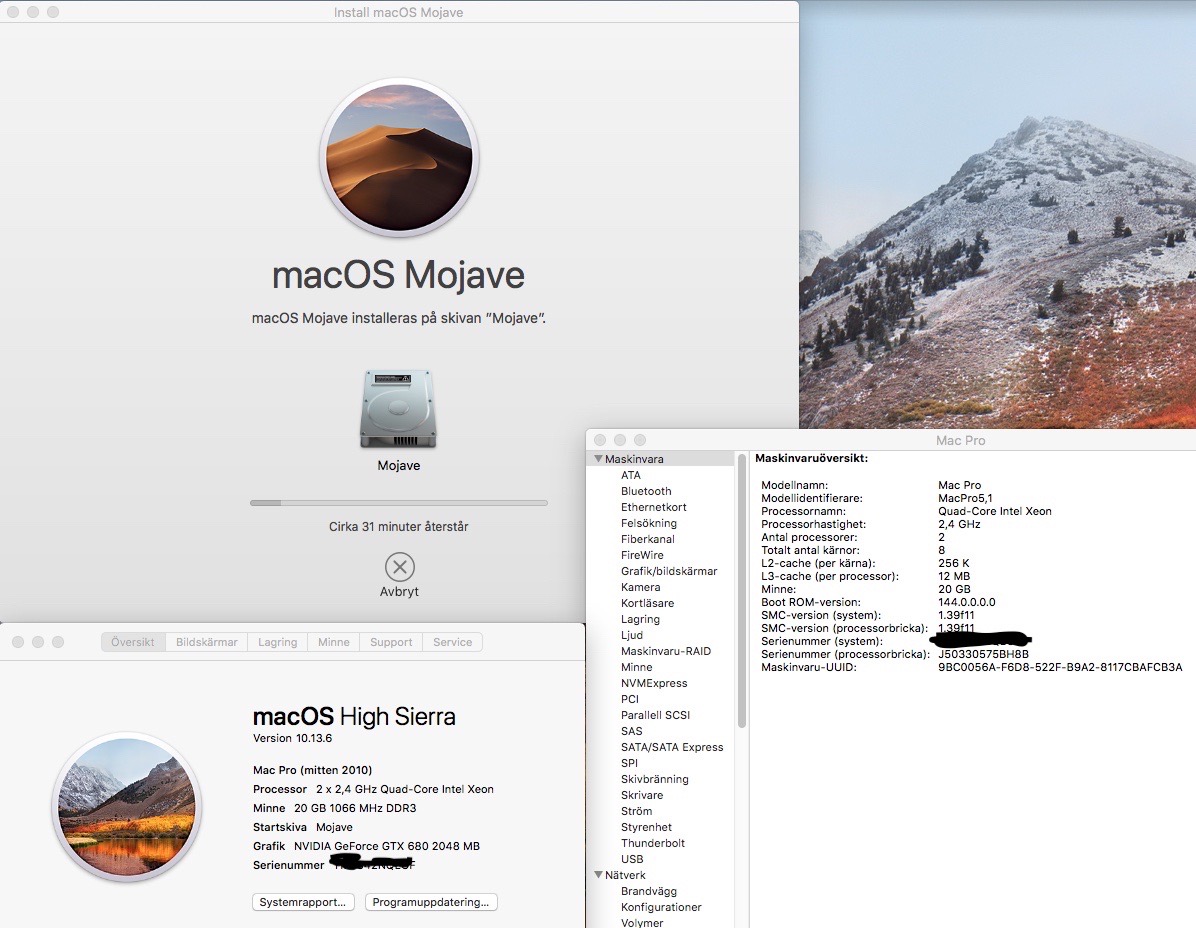The height and width of the screenshot is (928, 1196).
Task: Switch to the Översikt tab
Action: point(133,642)
